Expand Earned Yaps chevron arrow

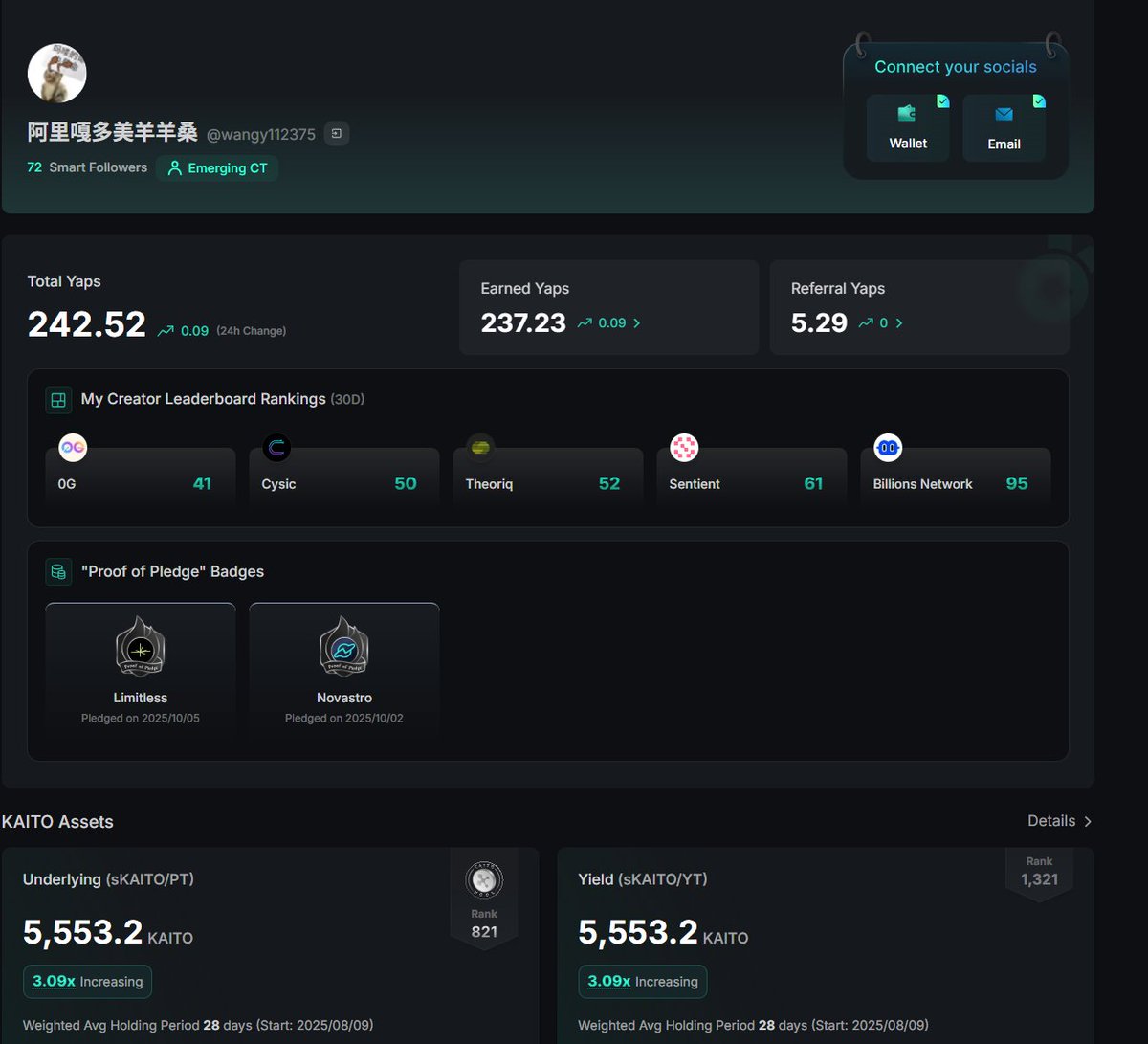(x=637, y=323)
